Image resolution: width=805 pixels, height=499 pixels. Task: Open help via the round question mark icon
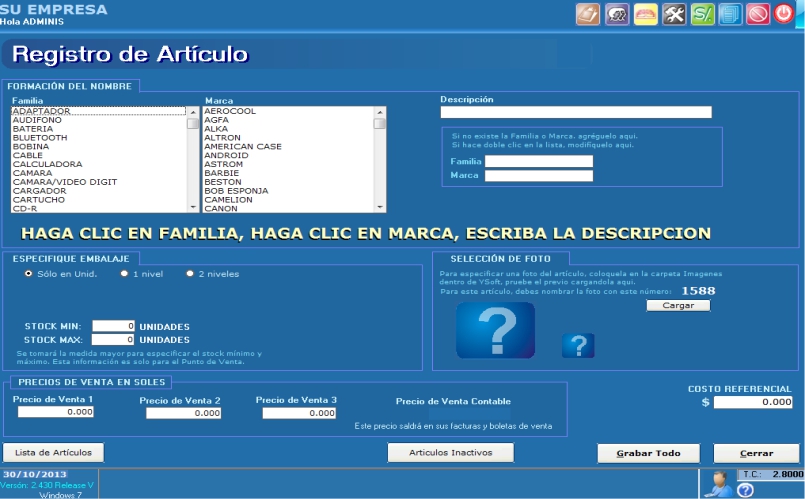tap(745, 490)
